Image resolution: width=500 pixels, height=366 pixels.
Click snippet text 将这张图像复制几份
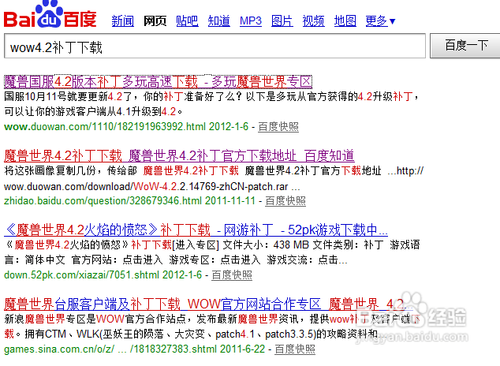(51, 171)
